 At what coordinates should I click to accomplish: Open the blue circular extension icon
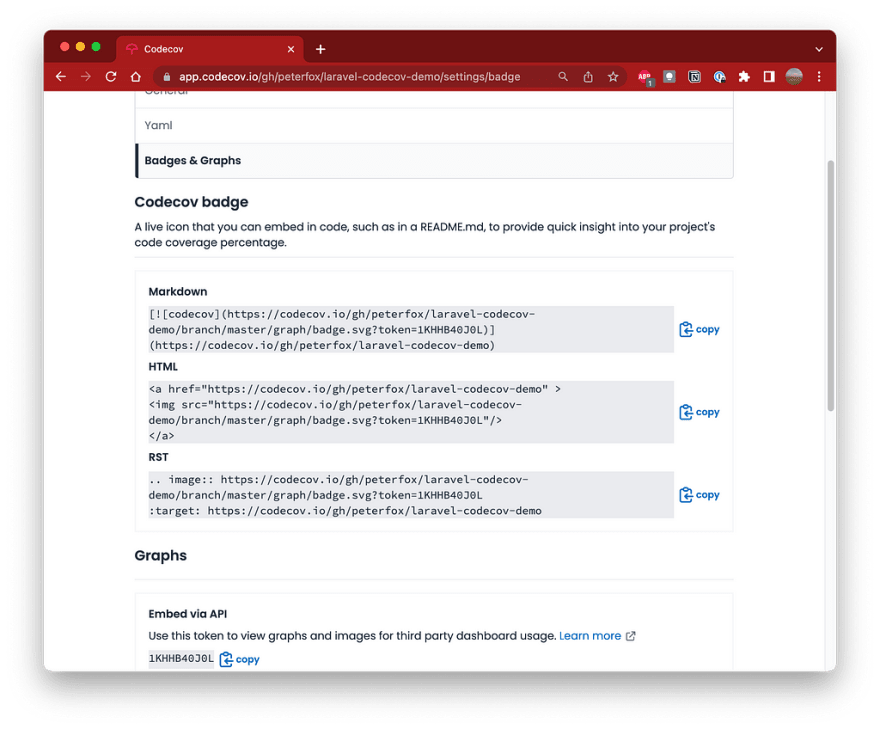tap(719, 77)
